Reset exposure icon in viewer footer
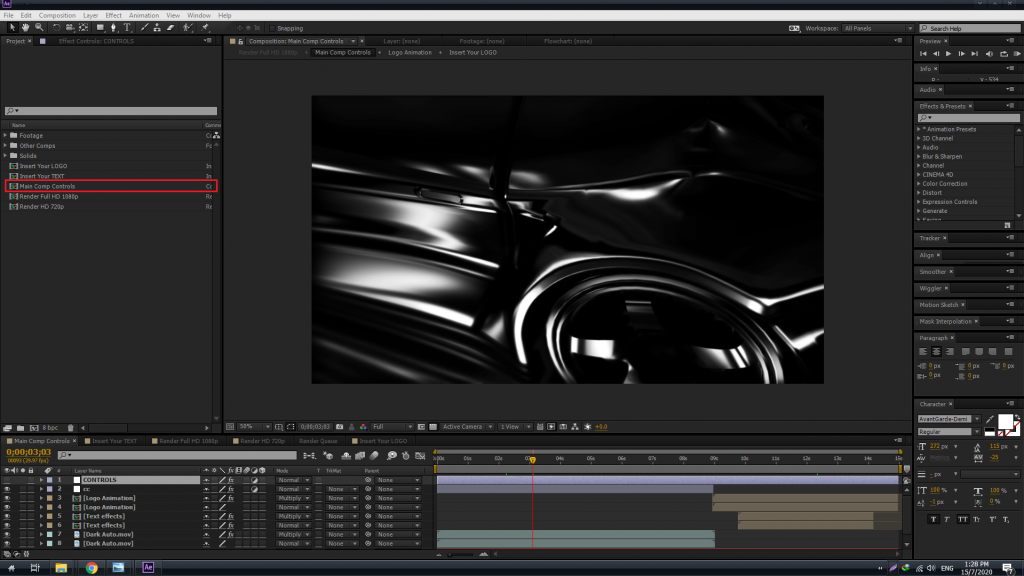This screenshot has height=576, width=1024. pyautogui.click(x=587, y=426)
